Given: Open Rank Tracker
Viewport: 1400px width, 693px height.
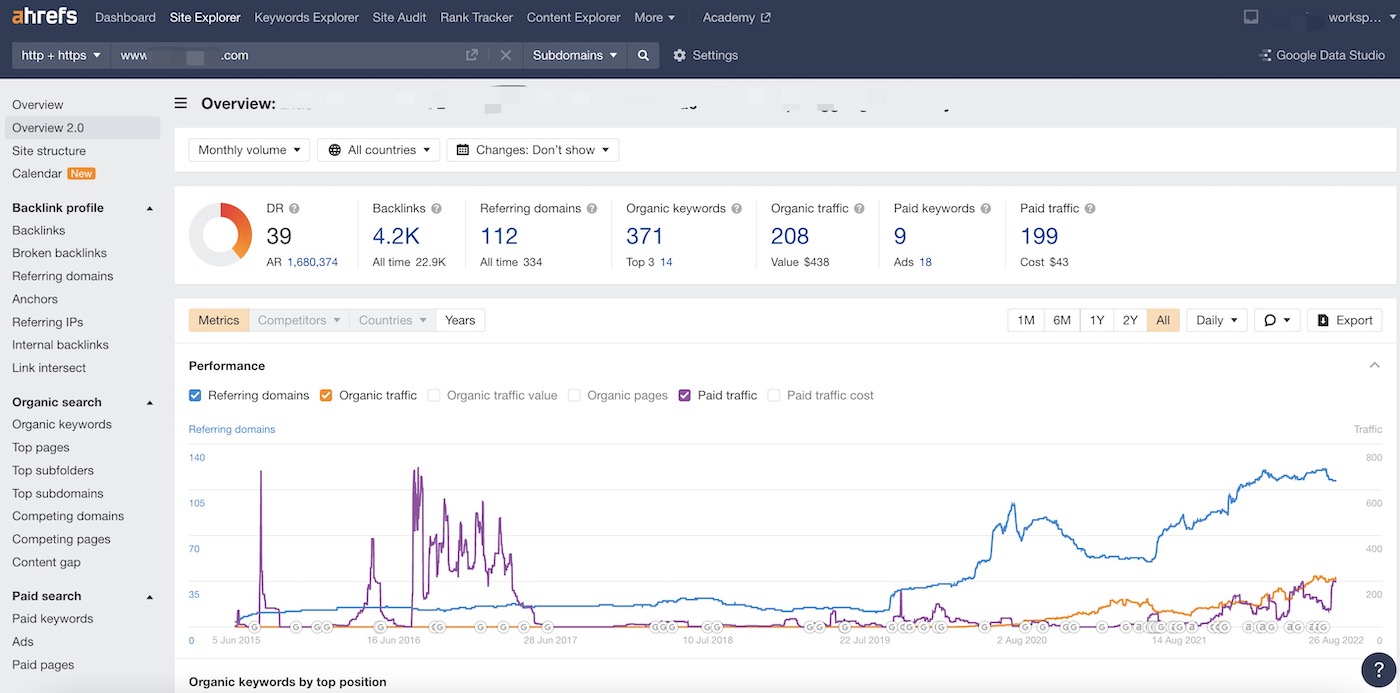Looking at the screenshot, I should point(477,17).
